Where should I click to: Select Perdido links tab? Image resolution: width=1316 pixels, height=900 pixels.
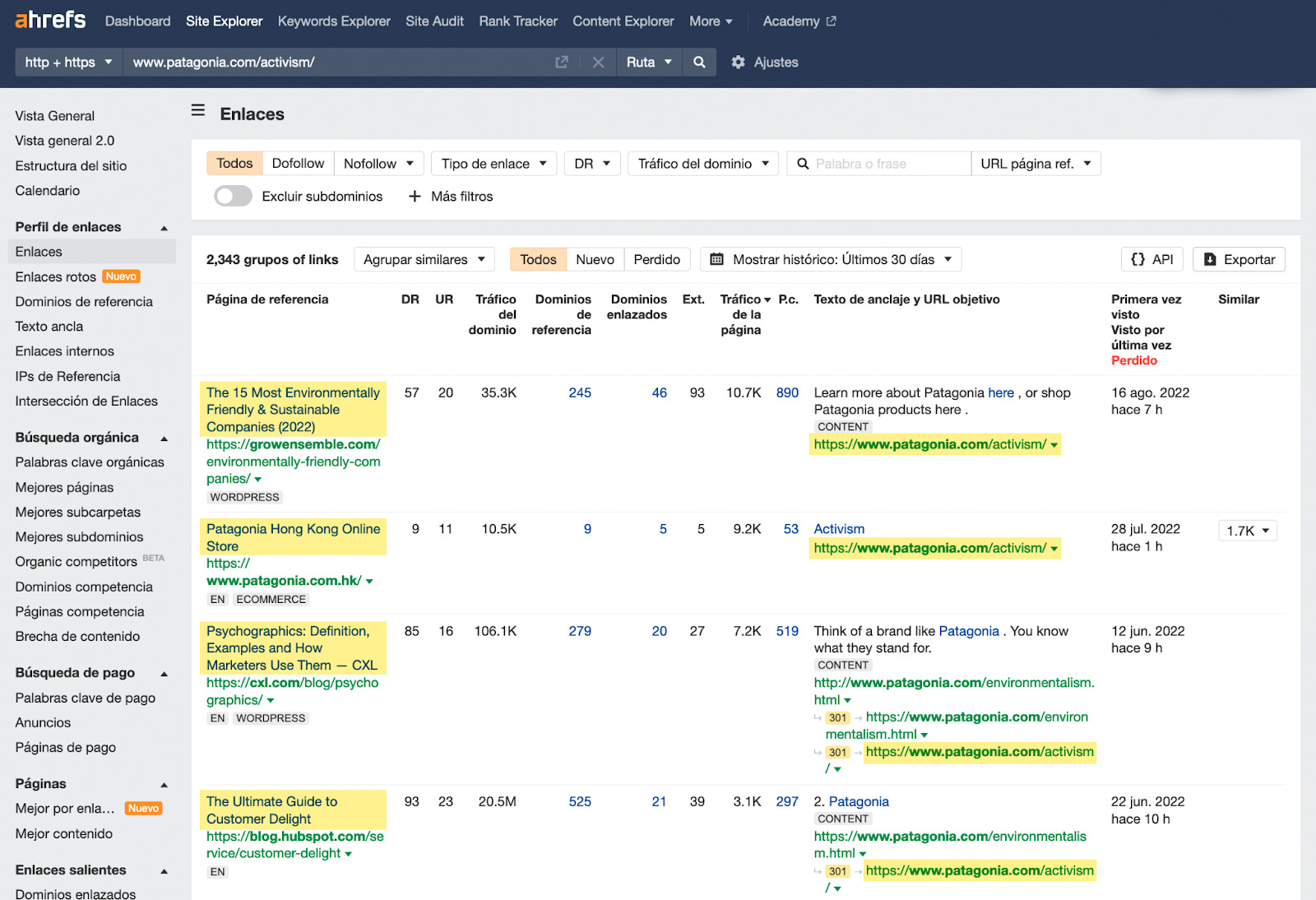pyautogui.click(x=656, y=259)
